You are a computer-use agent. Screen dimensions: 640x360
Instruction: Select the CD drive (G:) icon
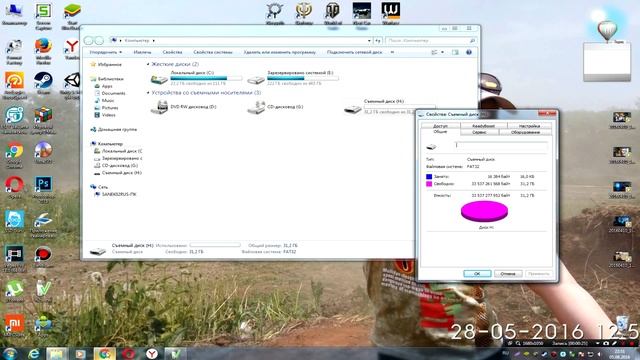(256, 108)
